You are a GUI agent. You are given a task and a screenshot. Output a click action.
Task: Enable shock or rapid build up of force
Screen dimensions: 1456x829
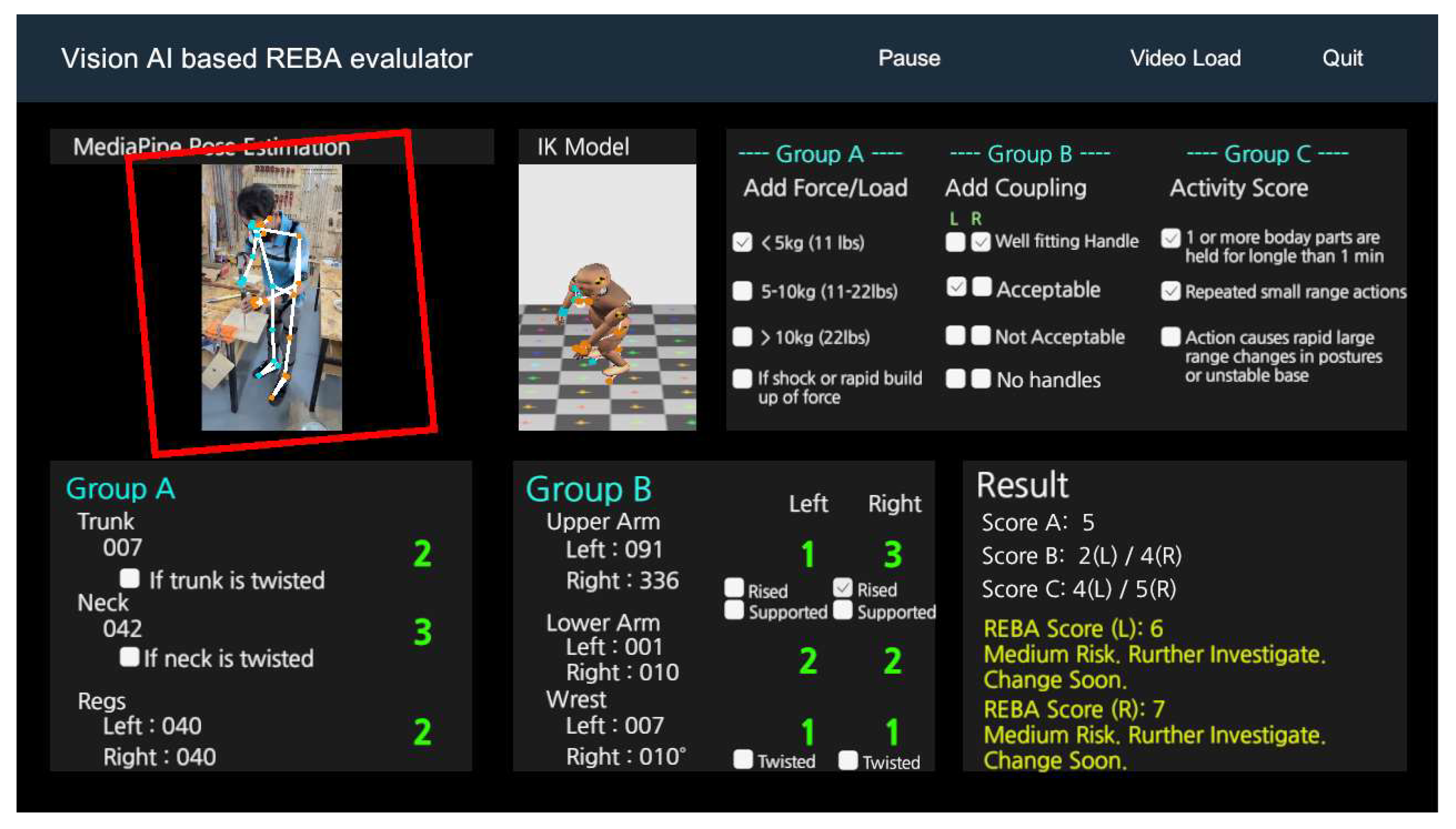[741, 379]
